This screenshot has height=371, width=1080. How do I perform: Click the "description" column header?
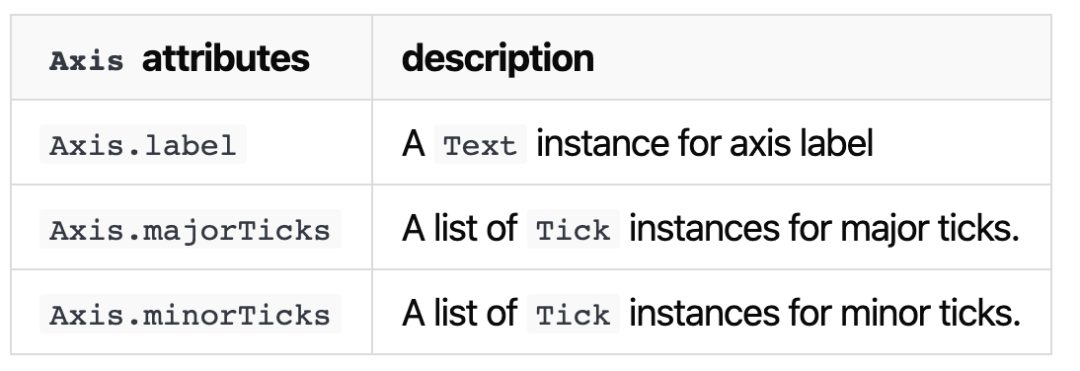(x=497, y=59)
